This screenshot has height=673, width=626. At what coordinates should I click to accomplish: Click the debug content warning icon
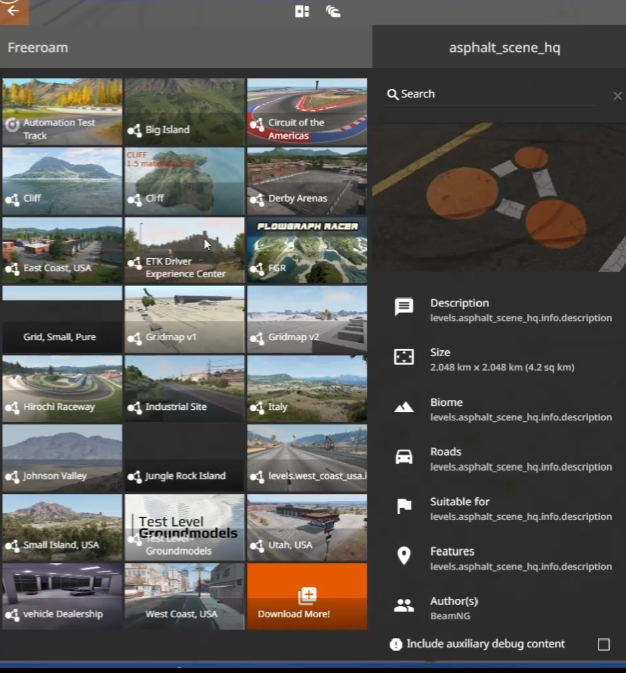click(x=395, y=644)
